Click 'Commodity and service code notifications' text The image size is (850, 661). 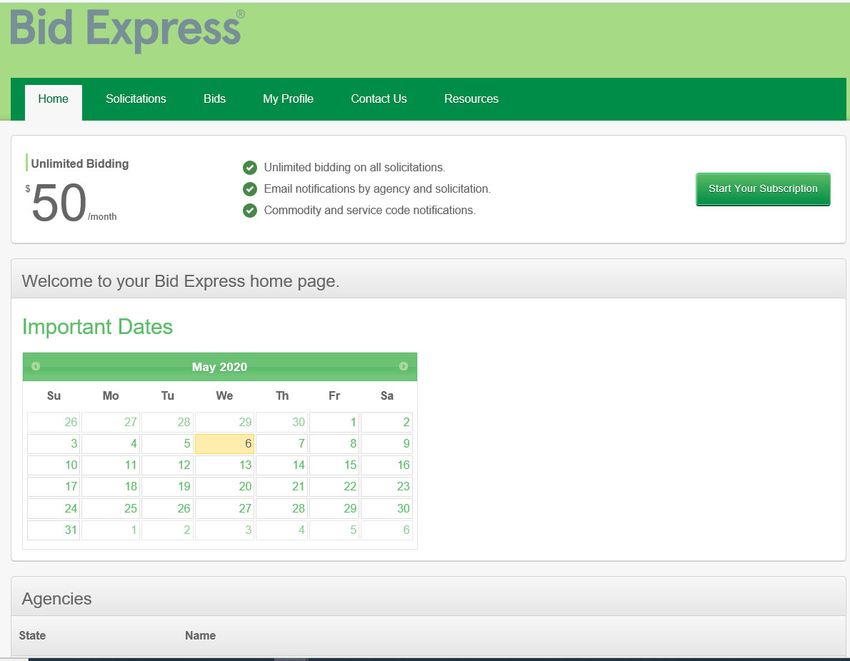click(370, 210)
